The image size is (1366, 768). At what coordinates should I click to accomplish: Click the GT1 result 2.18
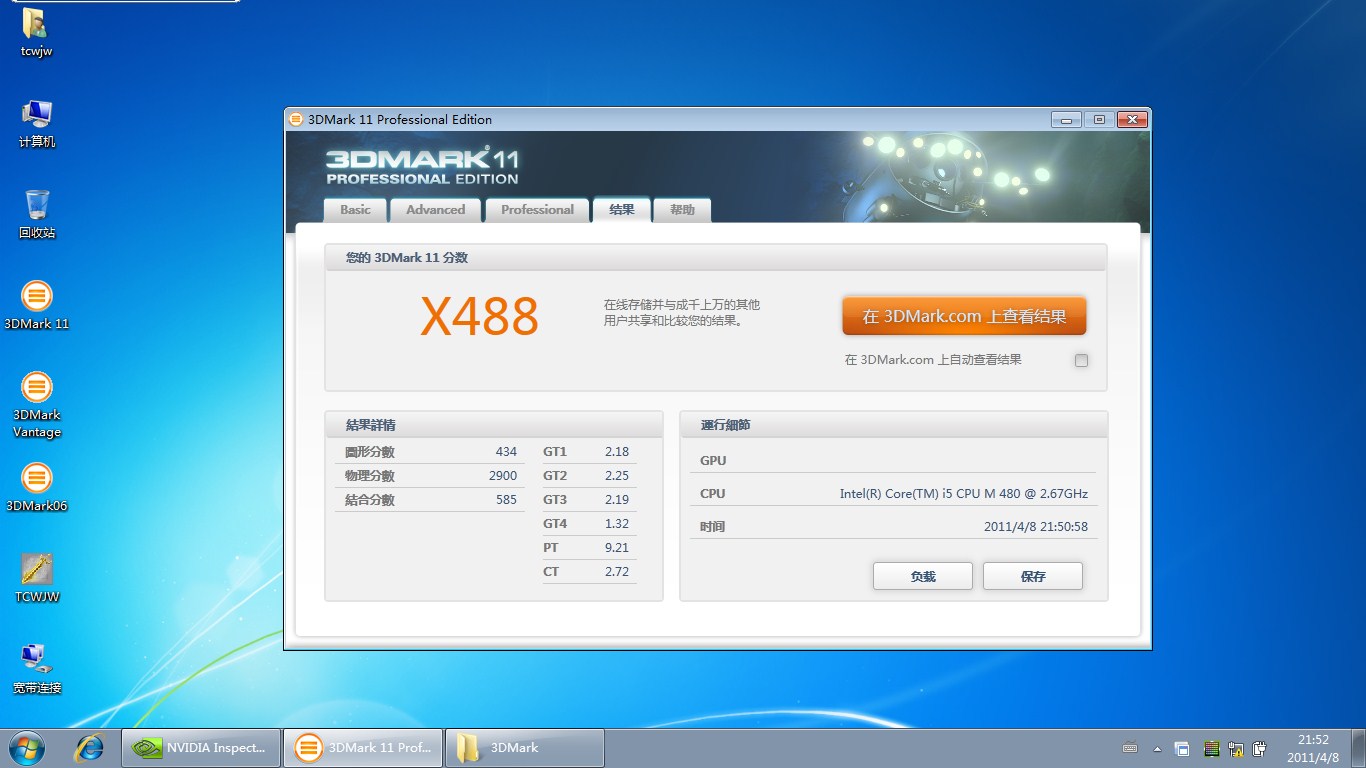[x=617, y=452]
